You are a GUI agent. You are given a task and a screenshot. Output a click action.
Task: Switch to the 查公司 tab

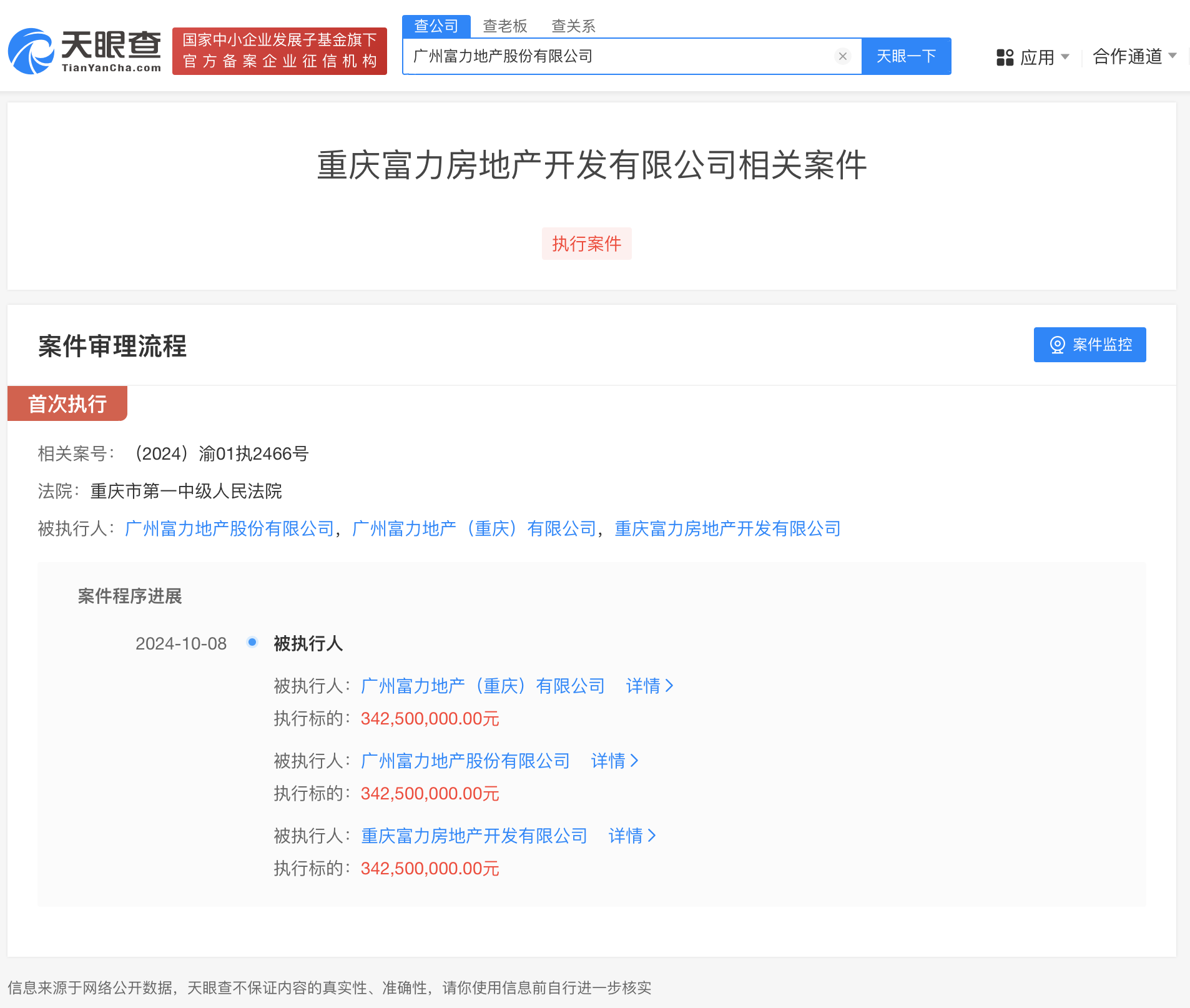pyautogui.click(x=436, y=26)
